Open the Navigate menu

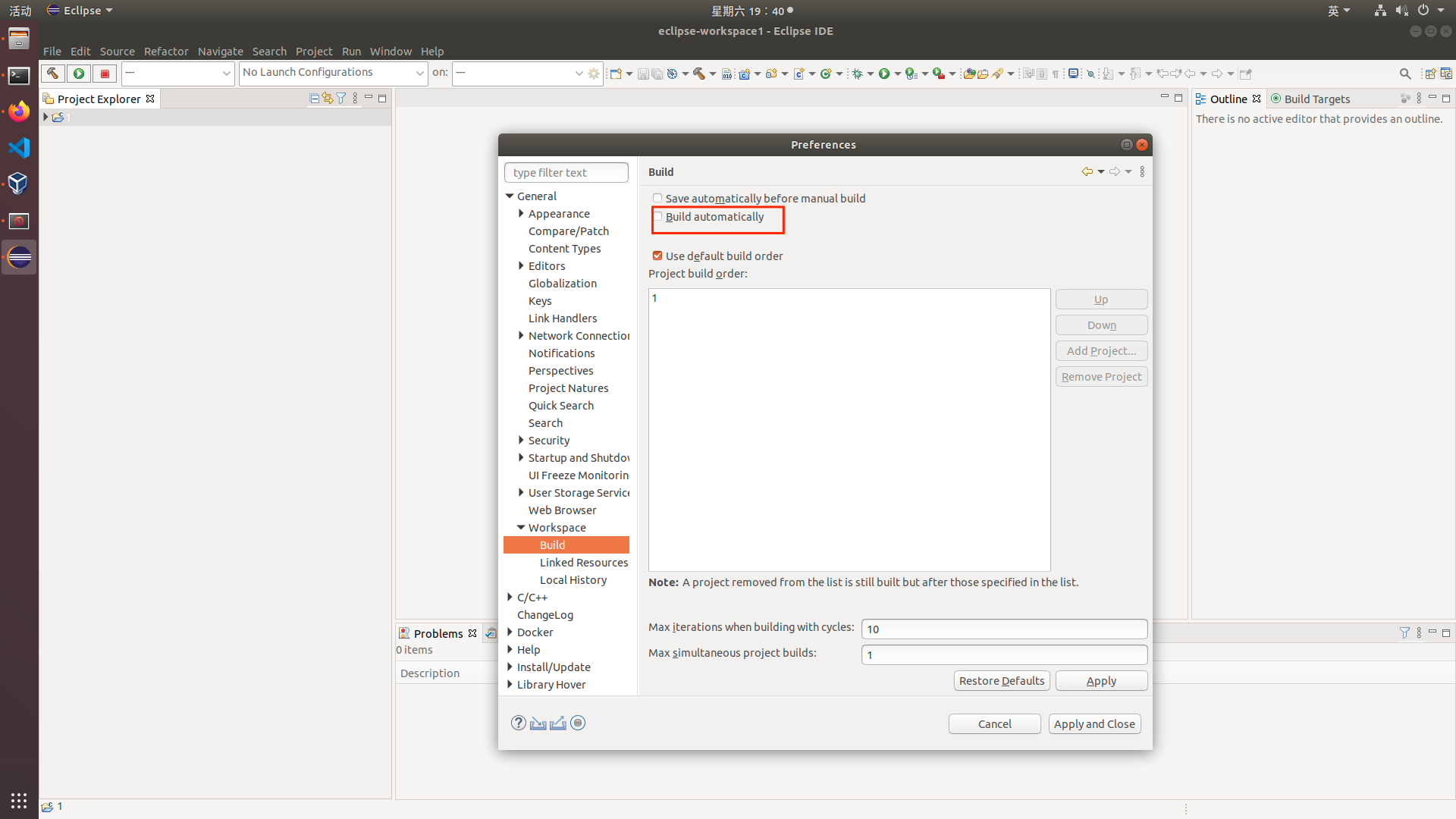tap(221, 52)
